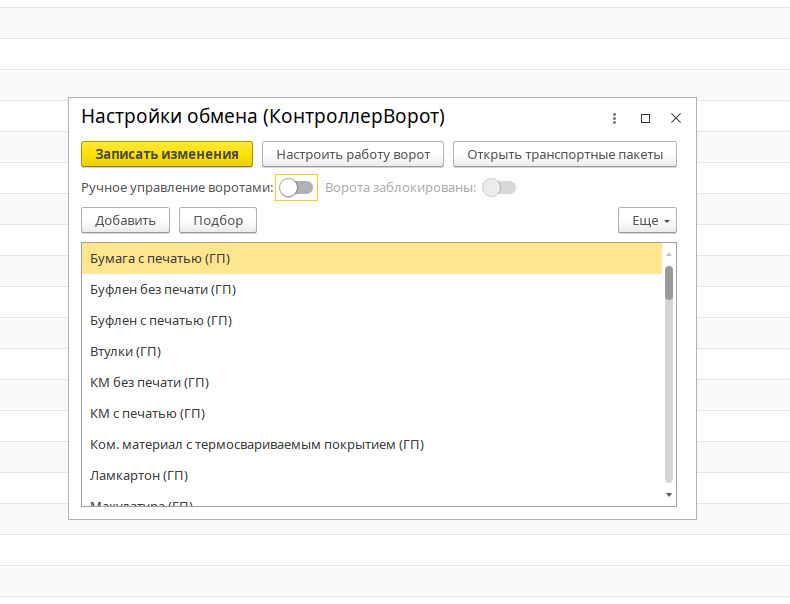This screenshot has width=790, height=604.
Task: Maximize the Настройки обмена dialog
Action: [645, 118]
